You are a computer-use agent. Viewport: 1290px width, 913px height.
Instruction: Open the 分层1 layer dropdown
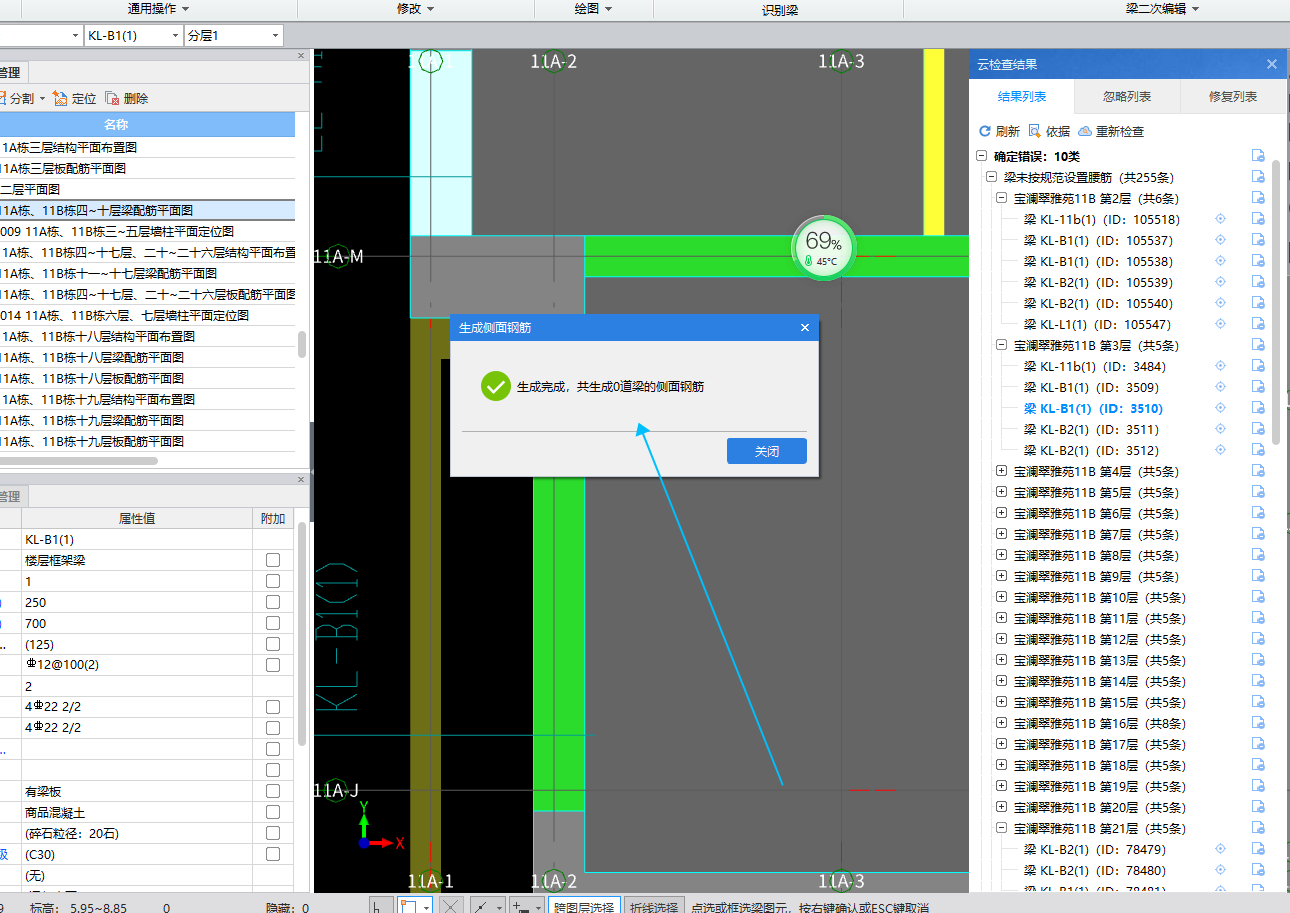pos(275,36)
